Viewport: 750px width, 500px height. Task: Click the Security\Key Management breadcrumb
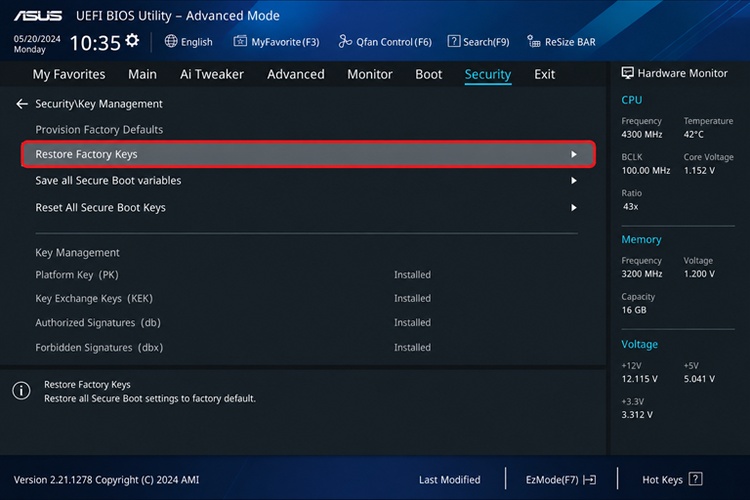pyautogui.click(x=99, y=104)
